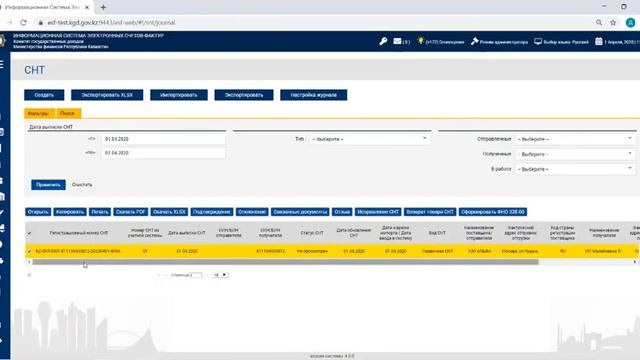Open the hamburger menu in the sidebar
640x360 pixels.
coord(2,64)
